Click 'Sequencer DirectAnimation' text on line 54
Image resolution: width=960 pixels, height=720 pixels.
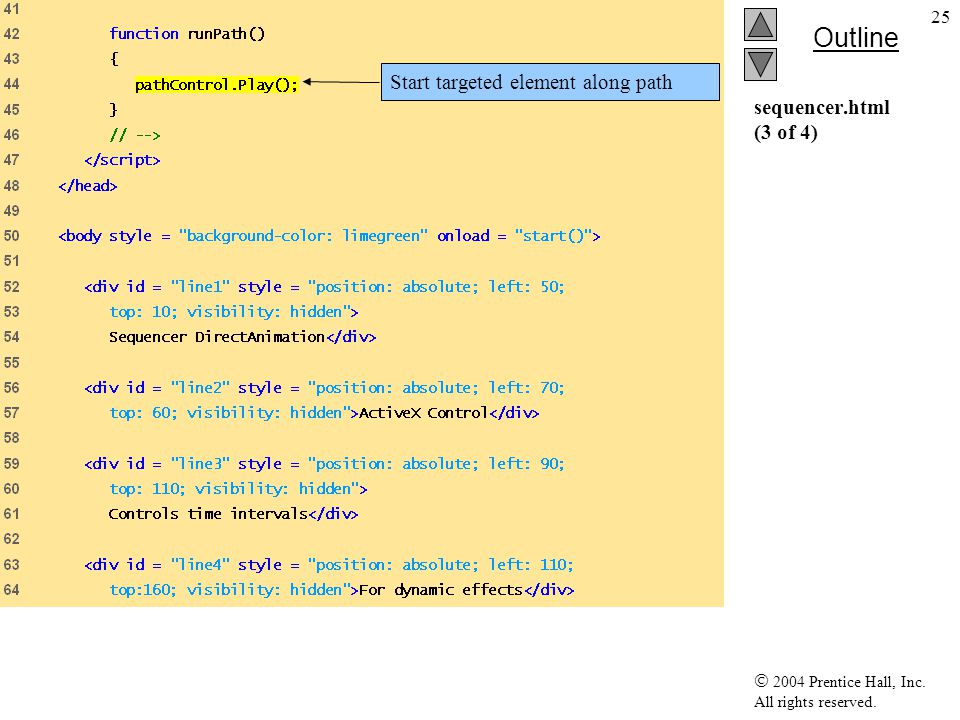(x=217, y=337)
